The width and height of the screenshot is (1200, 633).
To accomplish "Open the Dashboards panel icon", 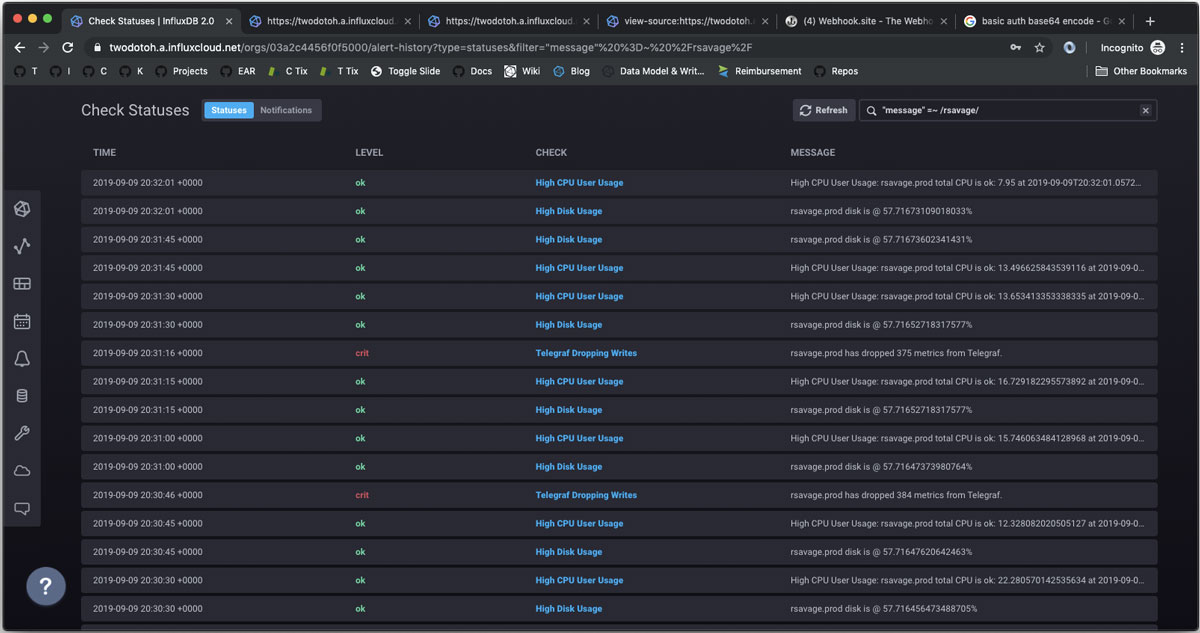I will [x=22, y=283].
